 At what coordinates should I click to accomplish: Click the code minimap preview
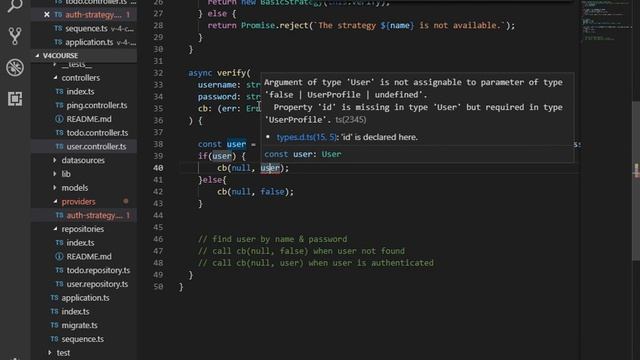[607, 20]
